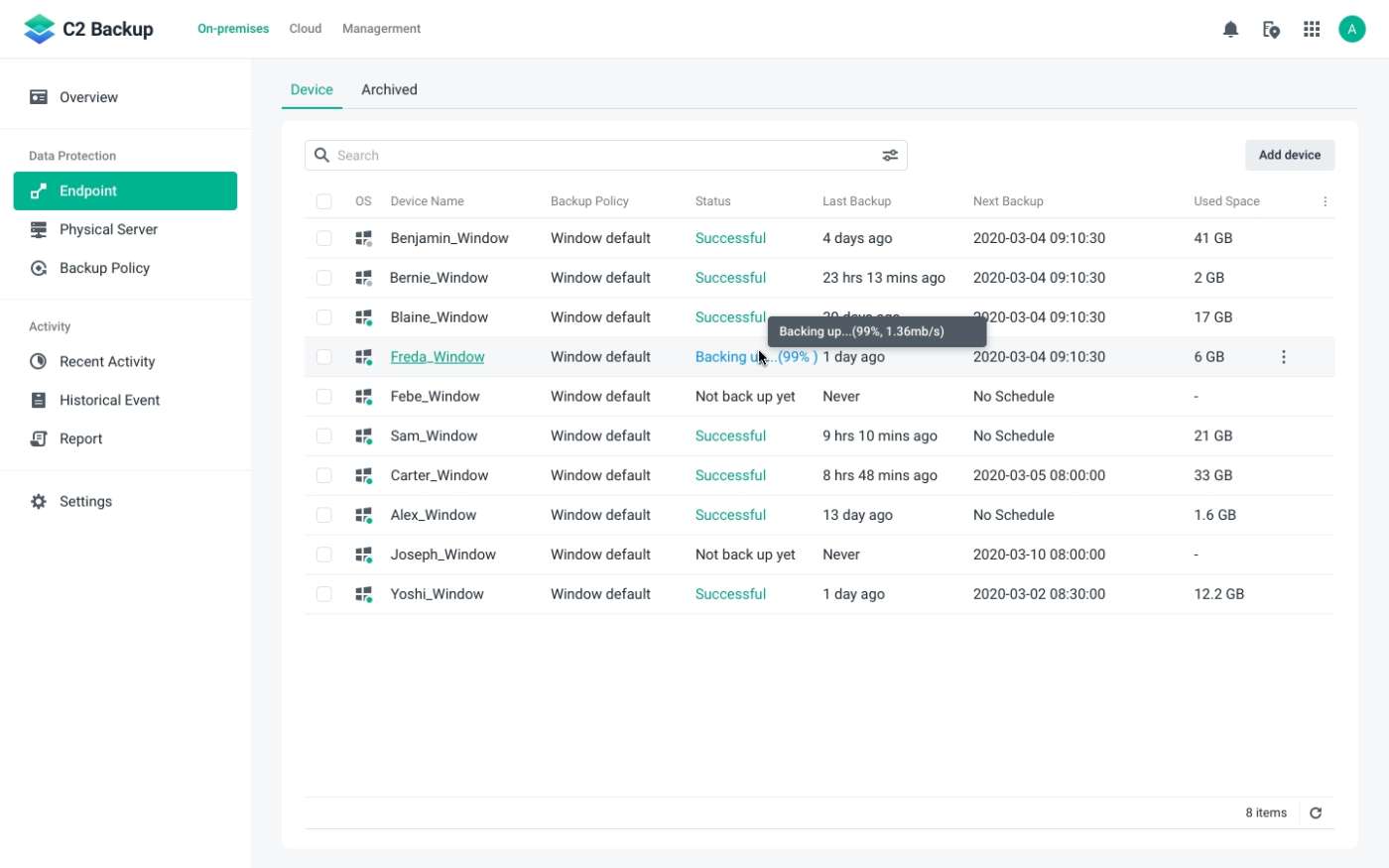Tick the select-all checkbox in table header
Image resolution: width=1389 pixels, height=868 pixels.
coord(323,201)
